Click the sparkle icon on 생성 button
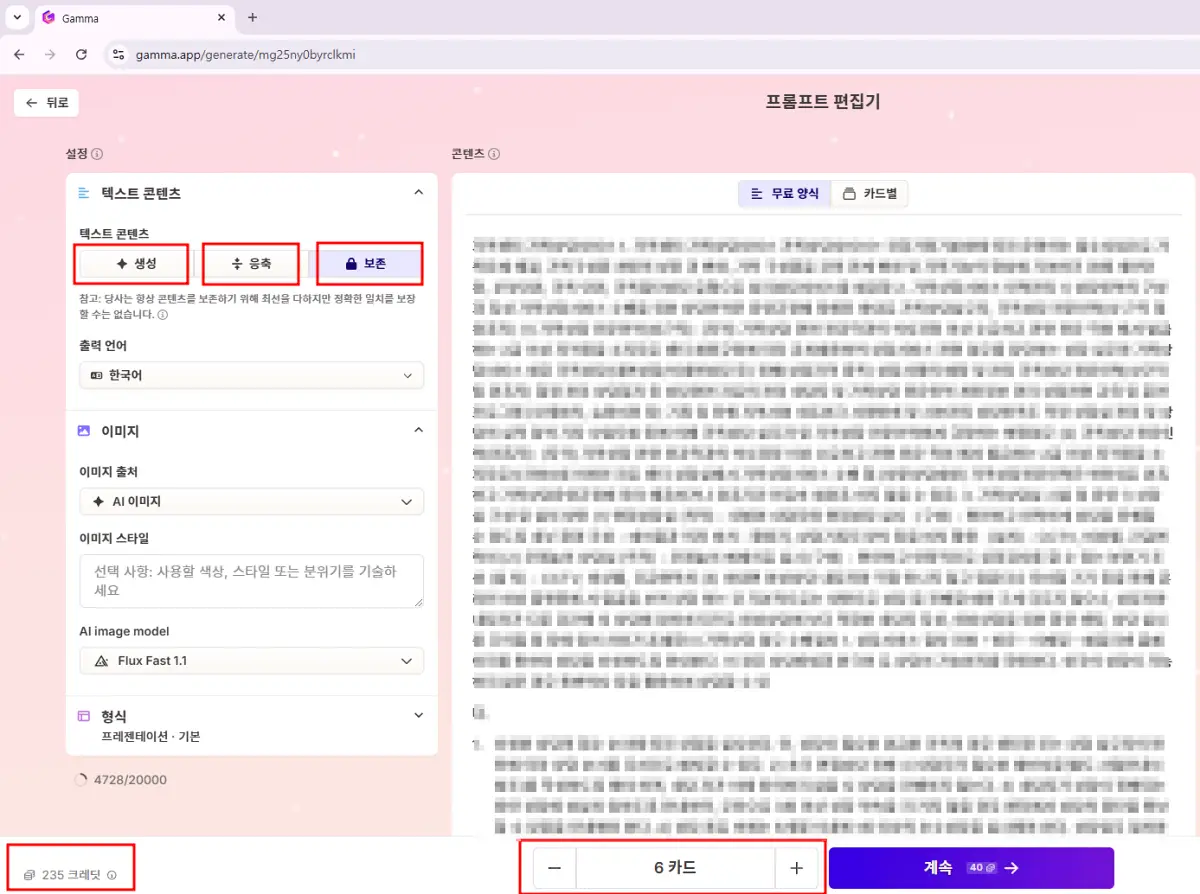1200x894 pixels. (122, 262)
